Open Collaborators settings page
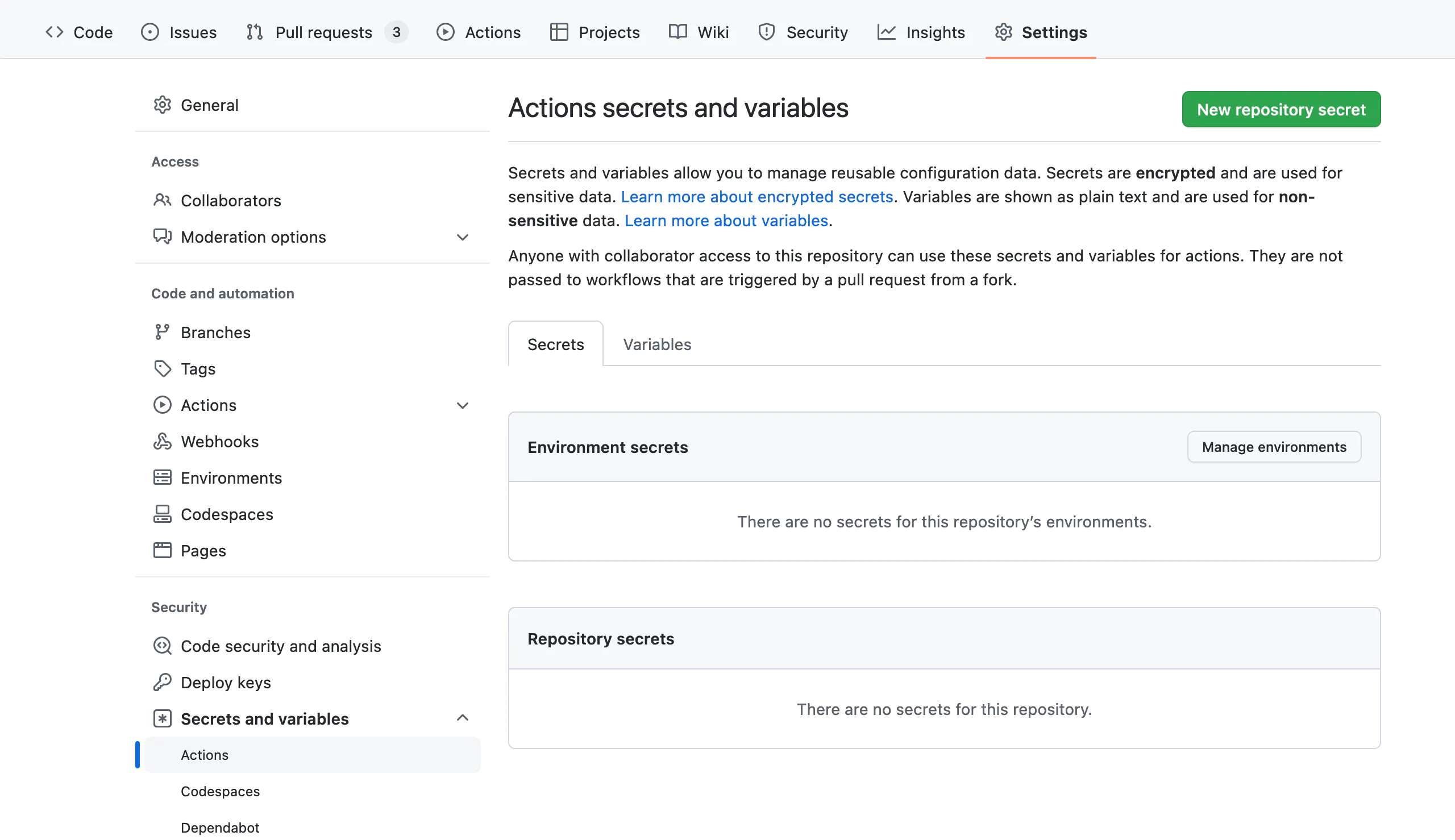 coord(312,200)
